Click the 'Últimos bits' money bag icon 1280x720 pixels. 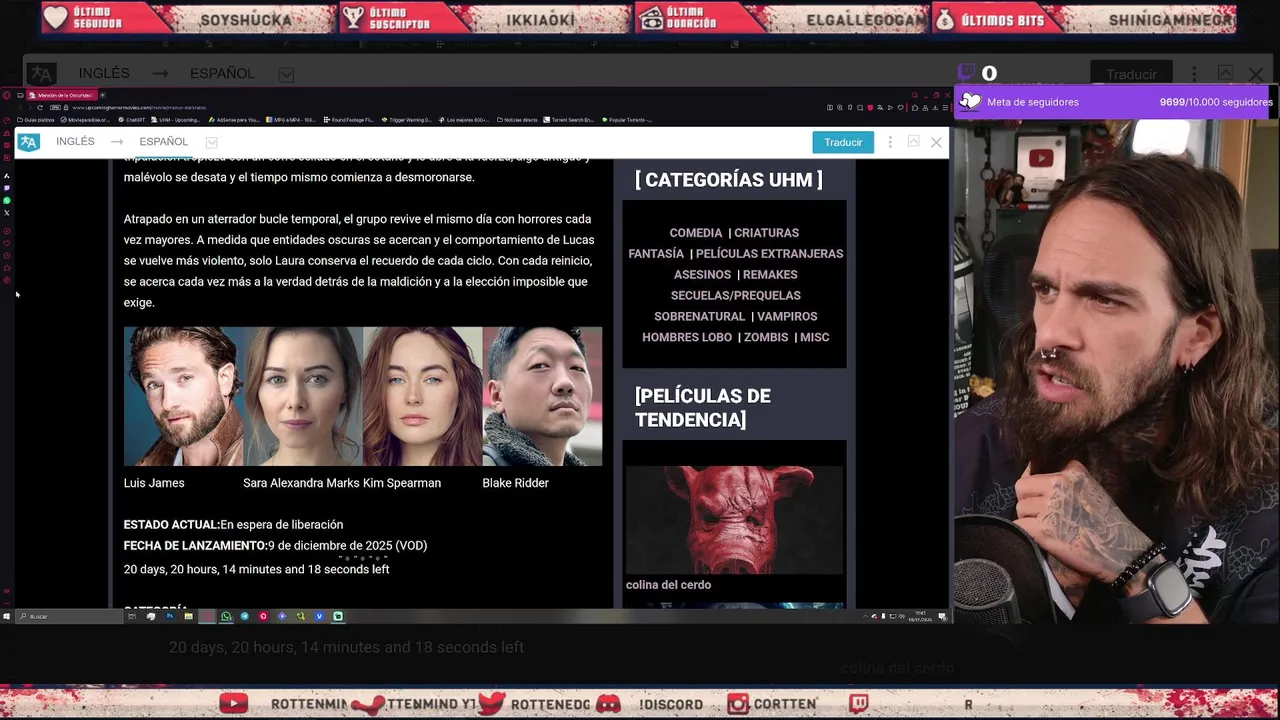pyautogui.click(x=945, y=18)
